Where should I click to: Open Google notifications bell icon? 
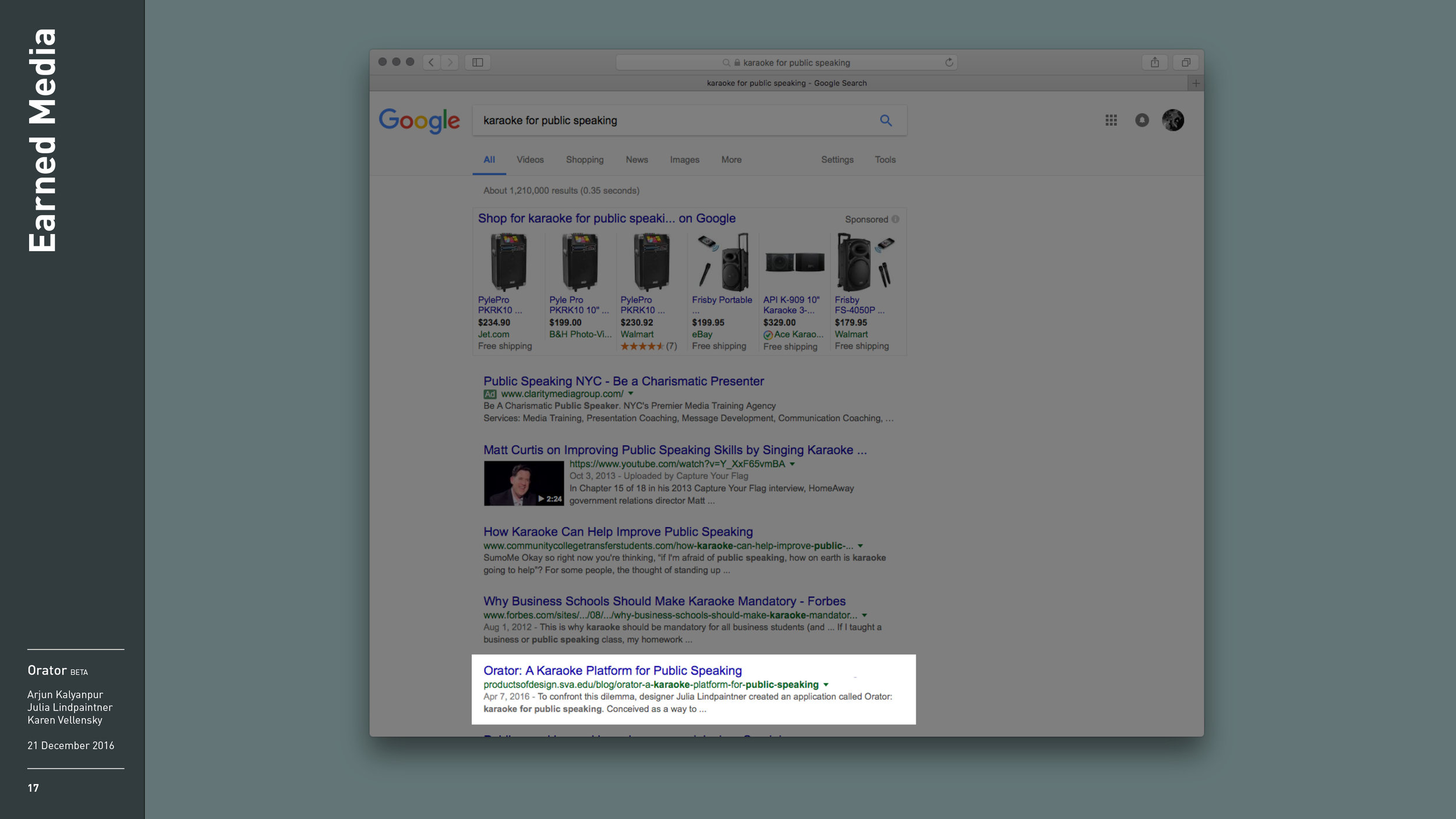point(1142,120)
